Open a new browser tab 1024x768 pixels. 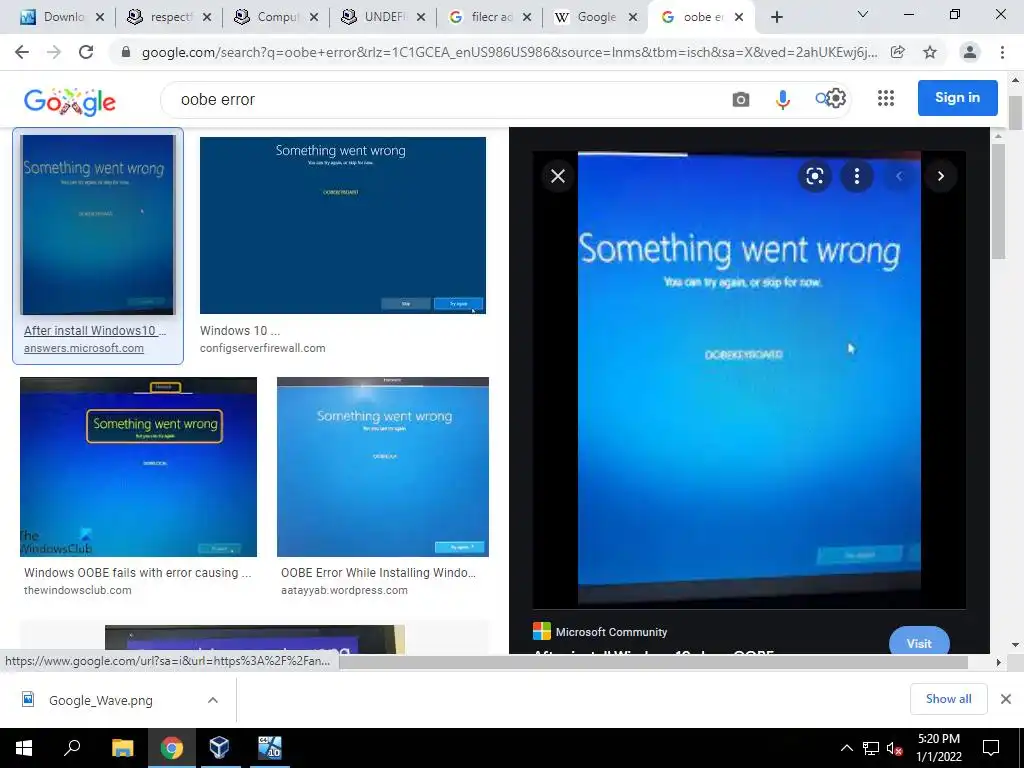[776, 17]
